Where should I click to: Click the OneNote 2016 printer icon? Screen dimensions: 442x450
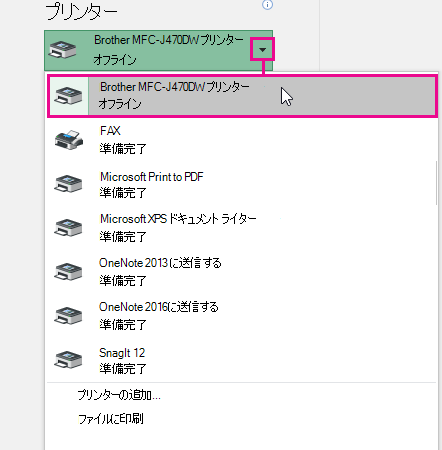[68, 316]
